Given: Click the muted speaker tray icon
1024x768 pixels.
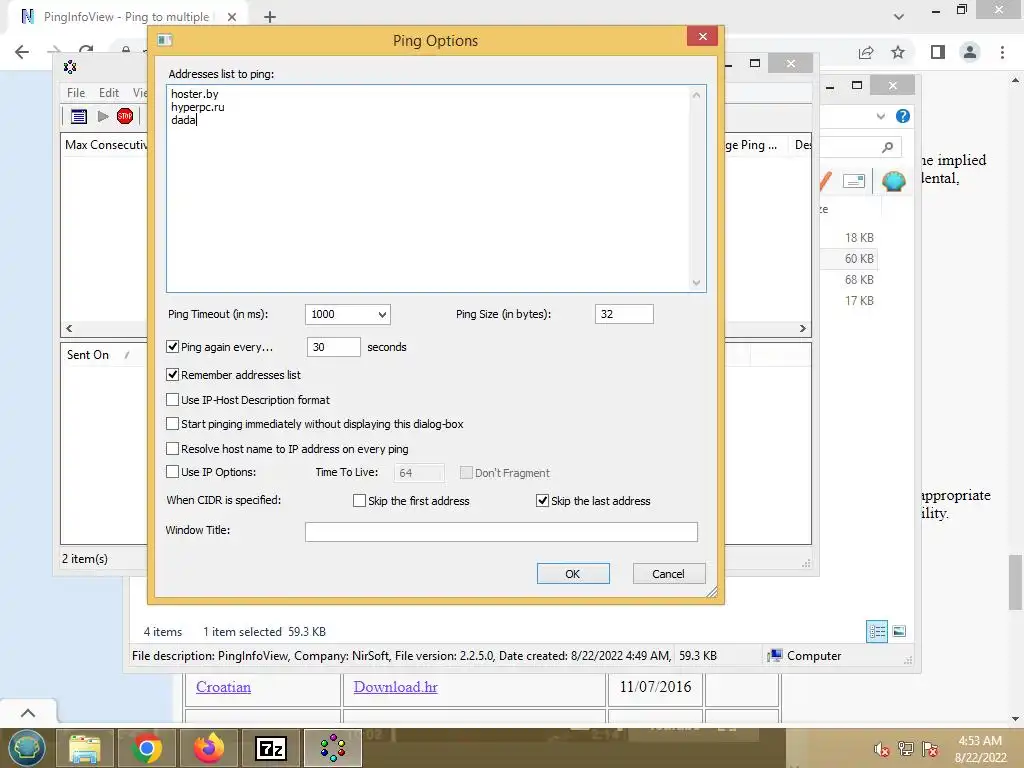Looking at the screenshot, I should click(x=882, y=749).
